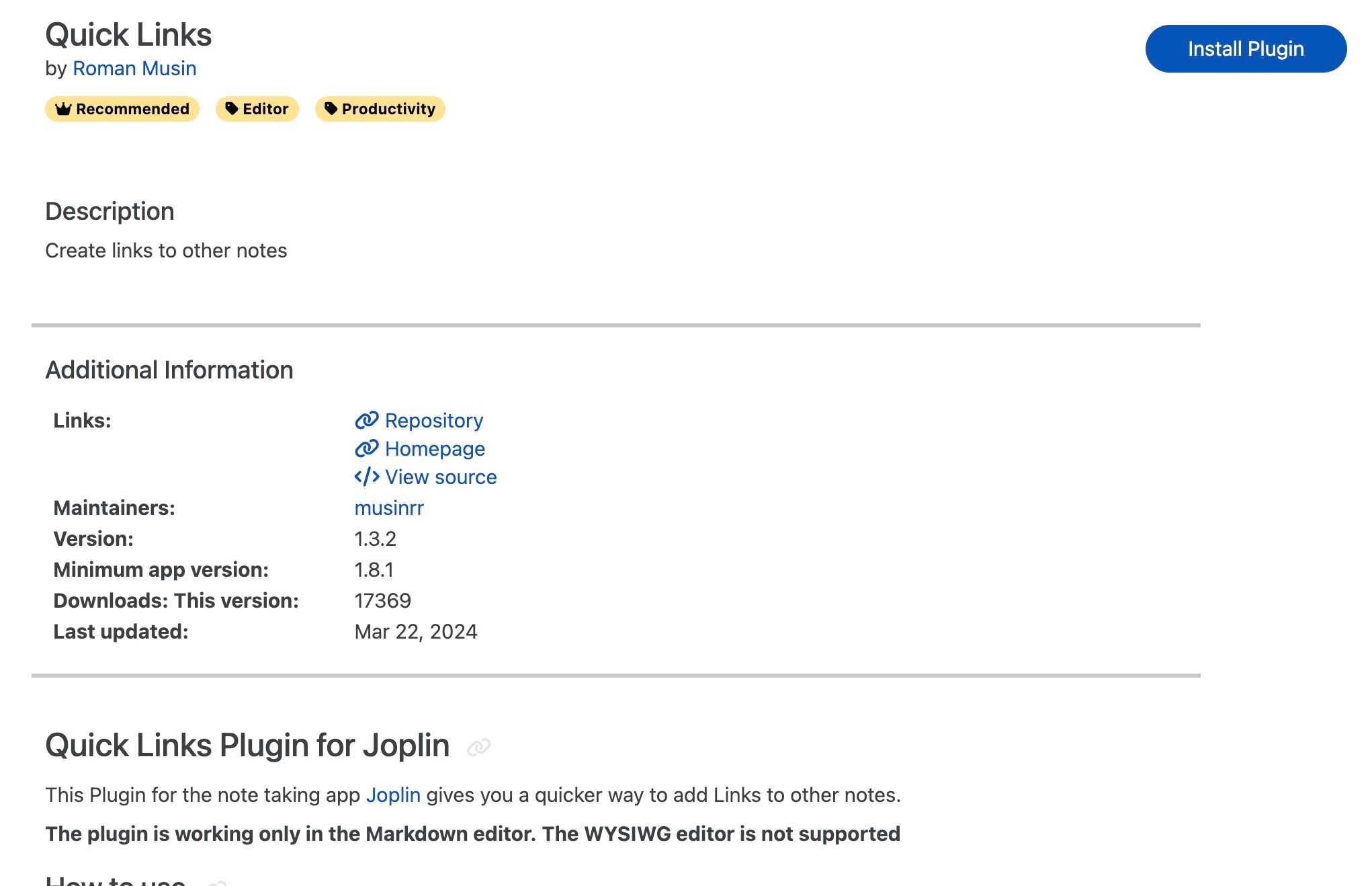Click the chain icon next to Repository
Viewport: 1372px width, 886px height.
[x=367, y=420]
